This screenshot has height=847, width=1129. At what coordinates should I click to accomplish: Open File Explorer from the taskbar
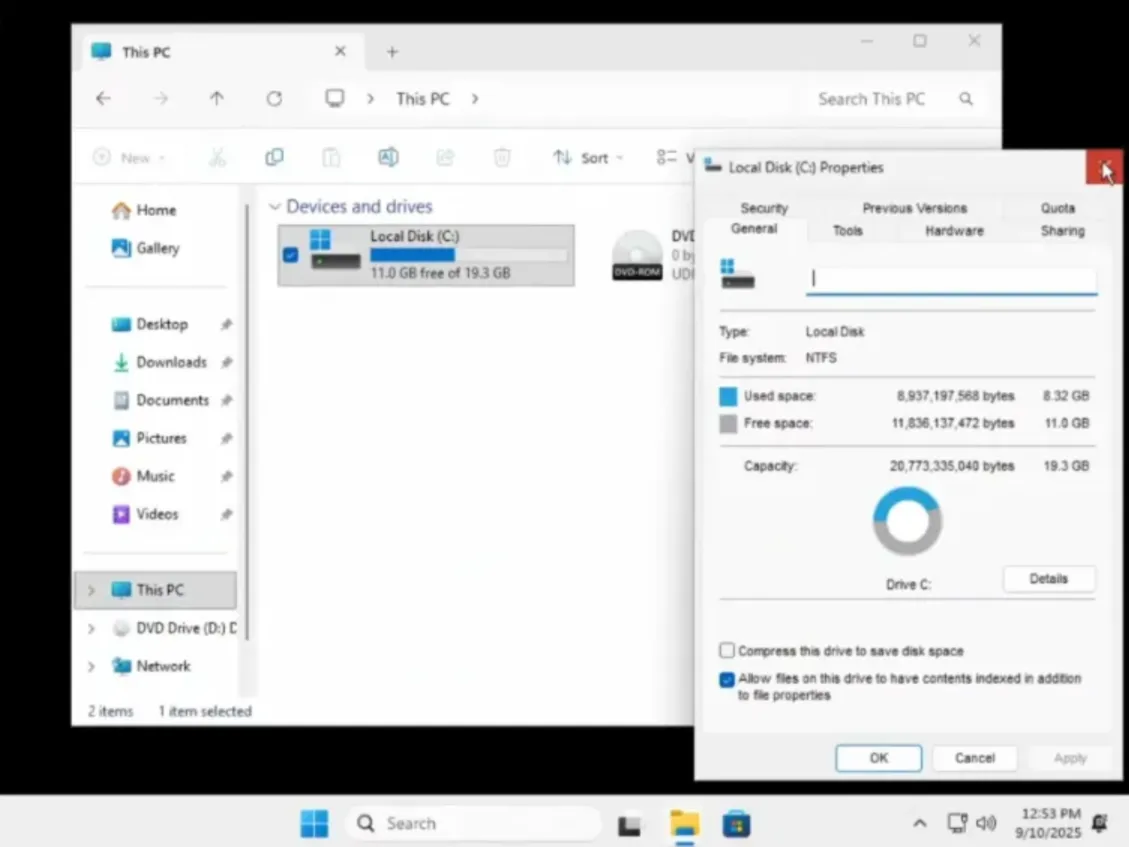point(684,822)
